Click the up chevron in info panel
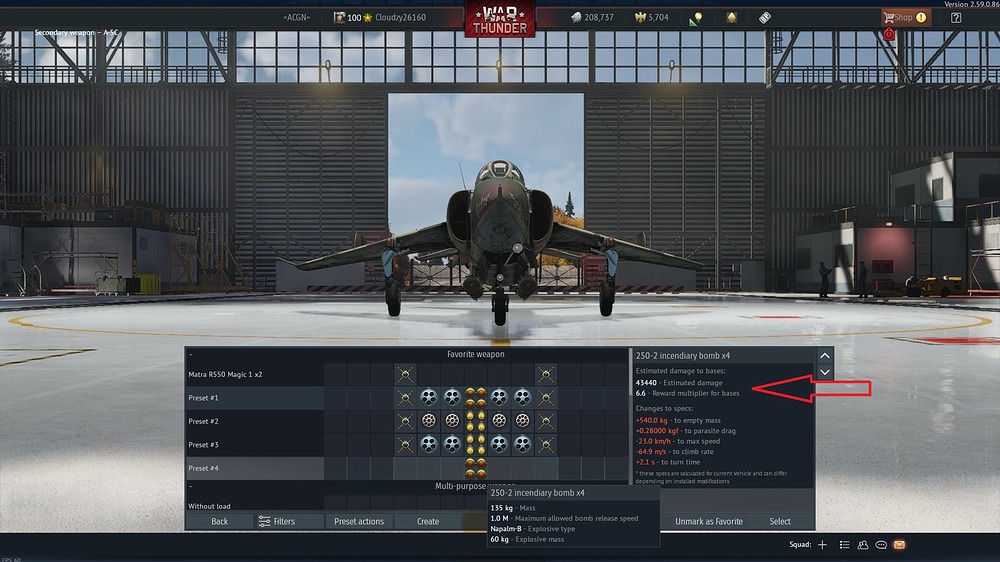 click(825, 355)
